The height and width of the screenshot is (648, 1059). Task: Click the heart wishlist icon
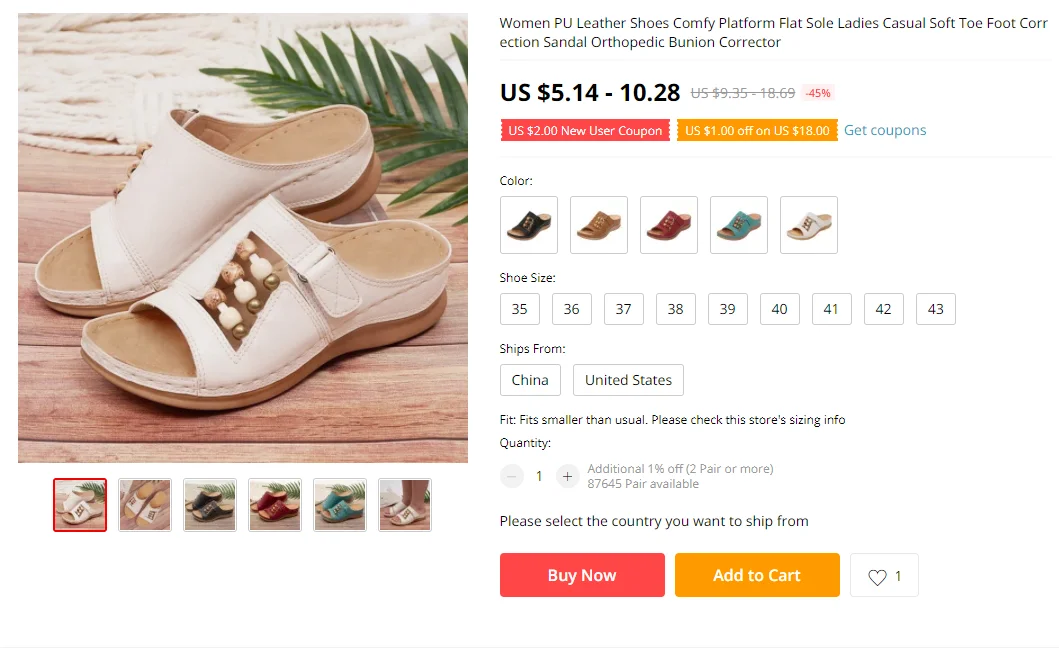tap(877, 577)
